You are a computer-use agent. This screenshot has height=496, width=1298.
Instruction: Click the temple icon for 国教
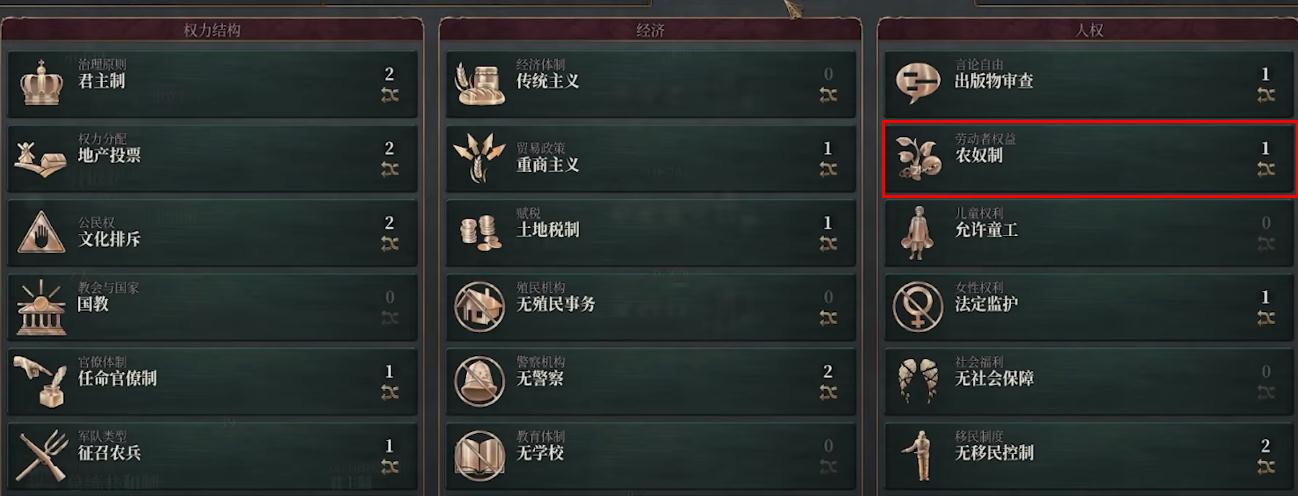(42, 307)
